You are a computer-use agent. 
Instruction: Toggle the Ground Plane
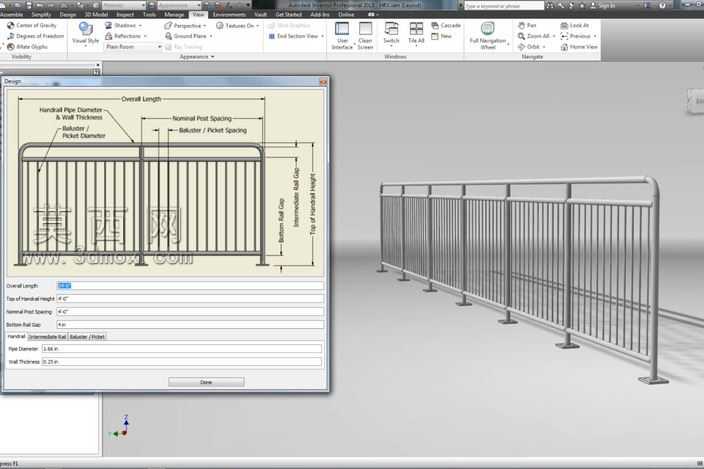(x=185, y=36)
